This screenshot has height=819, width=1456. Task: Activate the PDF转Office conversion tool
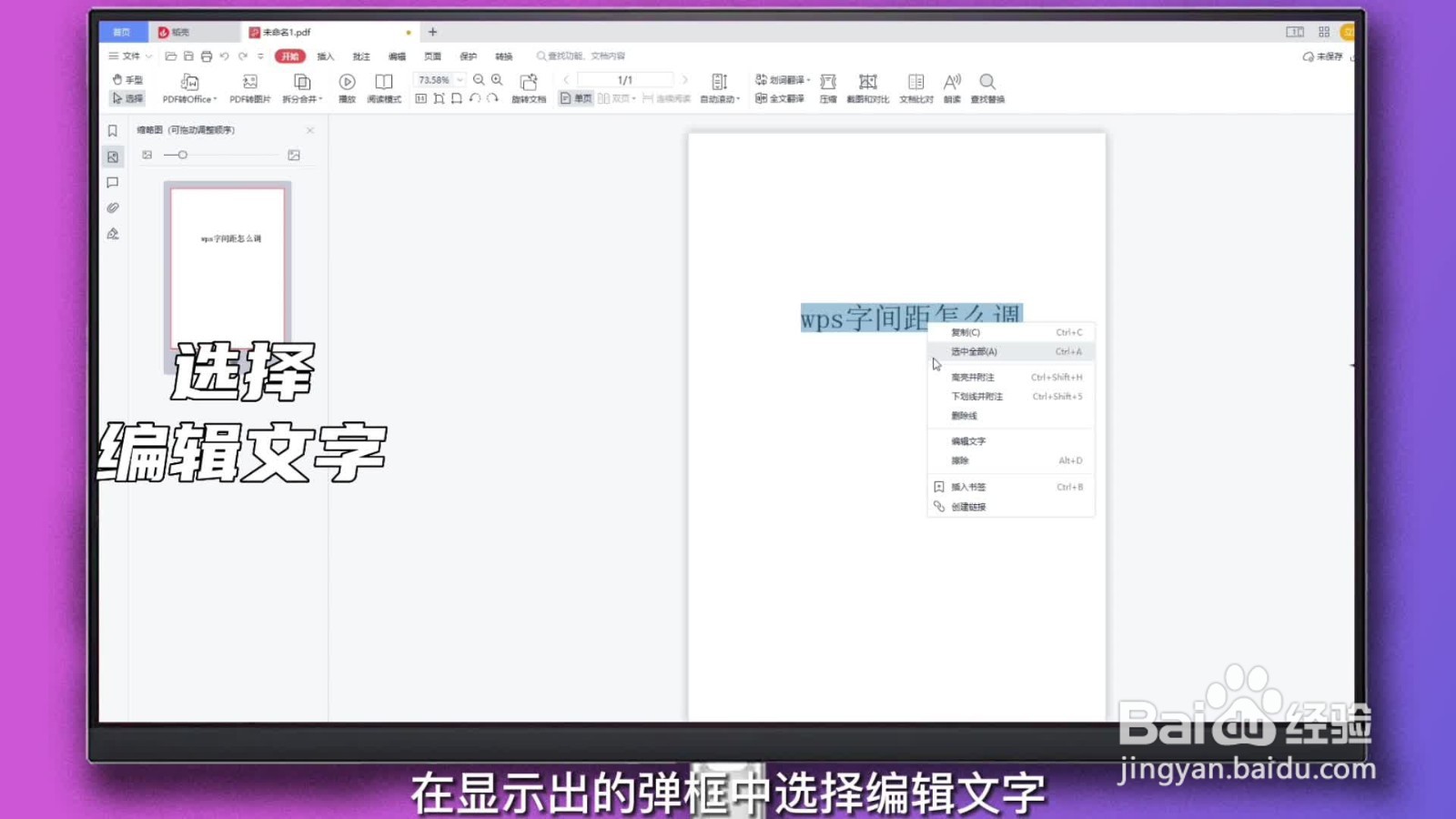click(187, 88)
